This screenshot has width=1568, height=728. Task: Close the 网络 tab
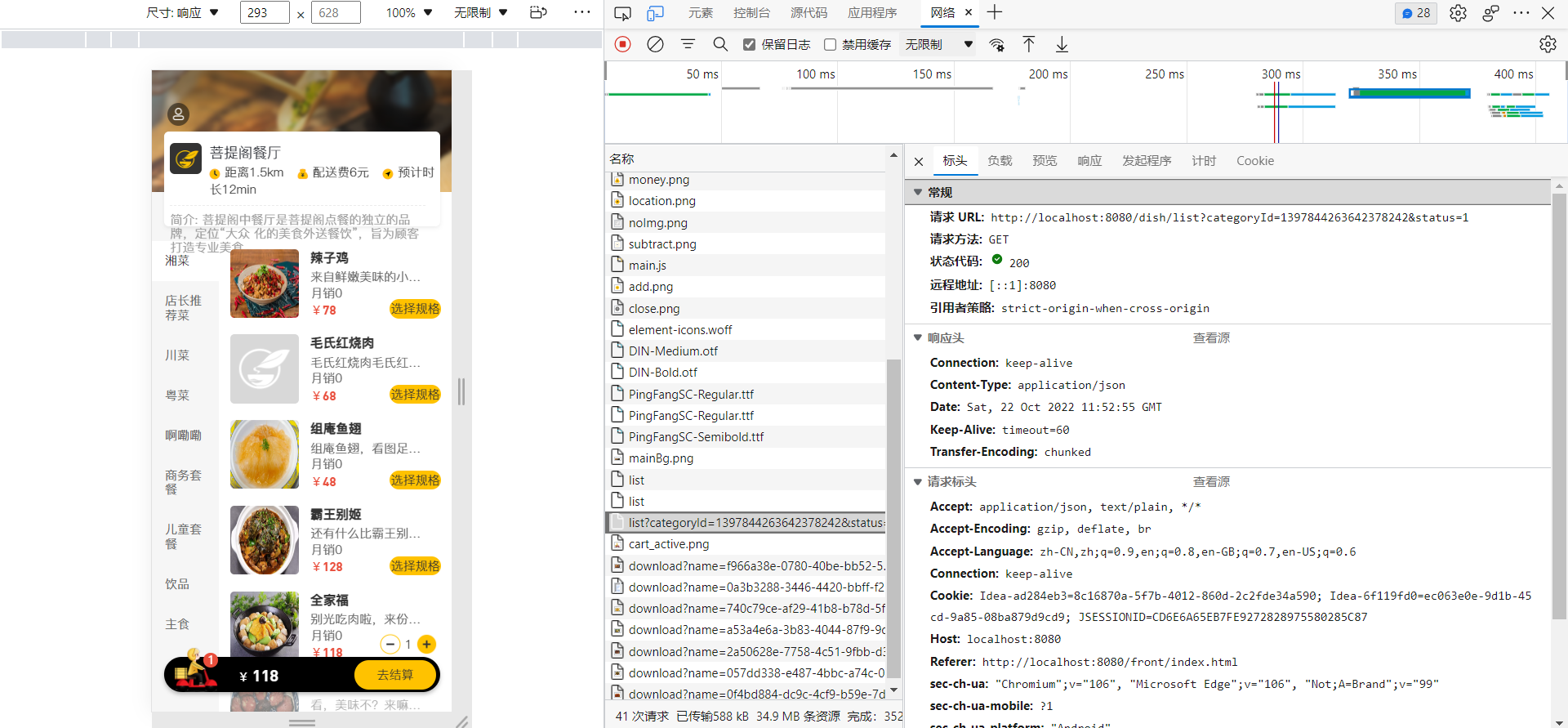969,12
